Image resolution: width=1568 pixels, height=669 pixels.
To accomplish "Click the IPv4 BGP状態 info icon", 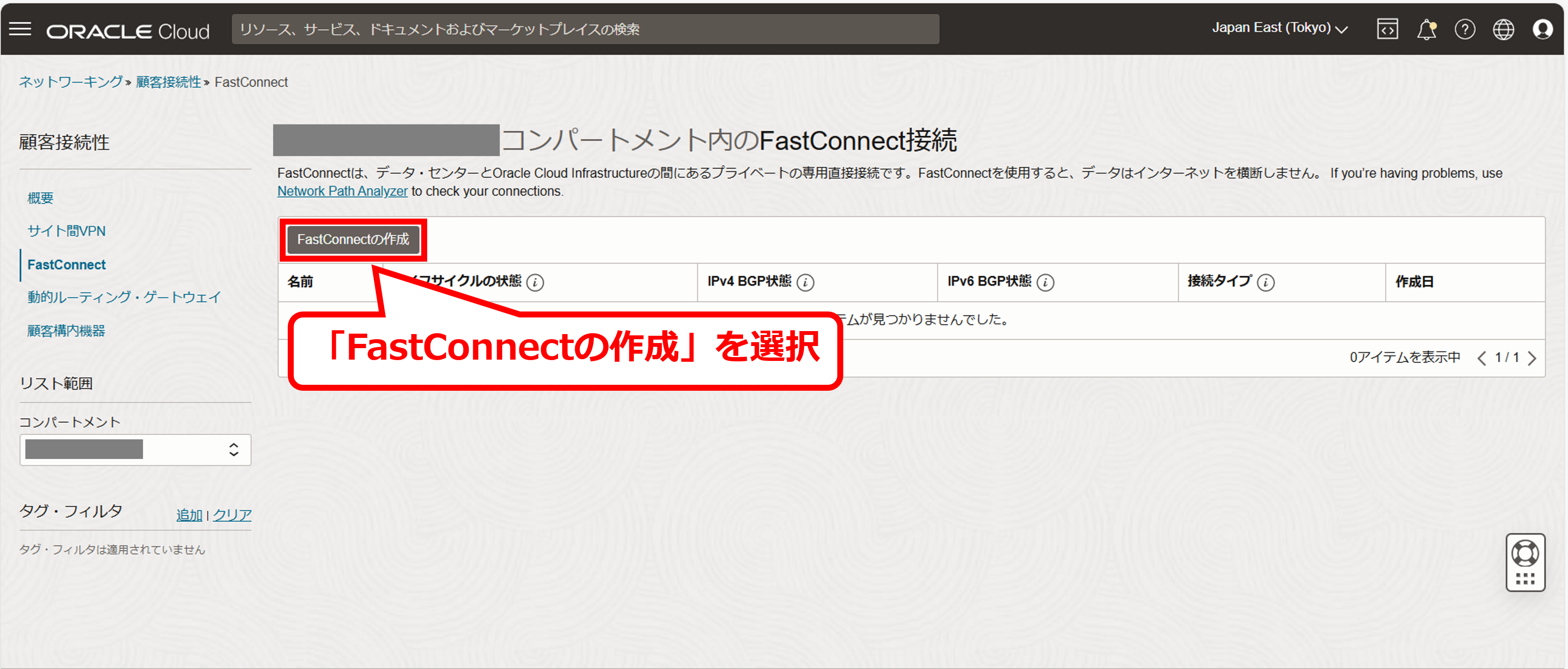I will coord(805,282).
